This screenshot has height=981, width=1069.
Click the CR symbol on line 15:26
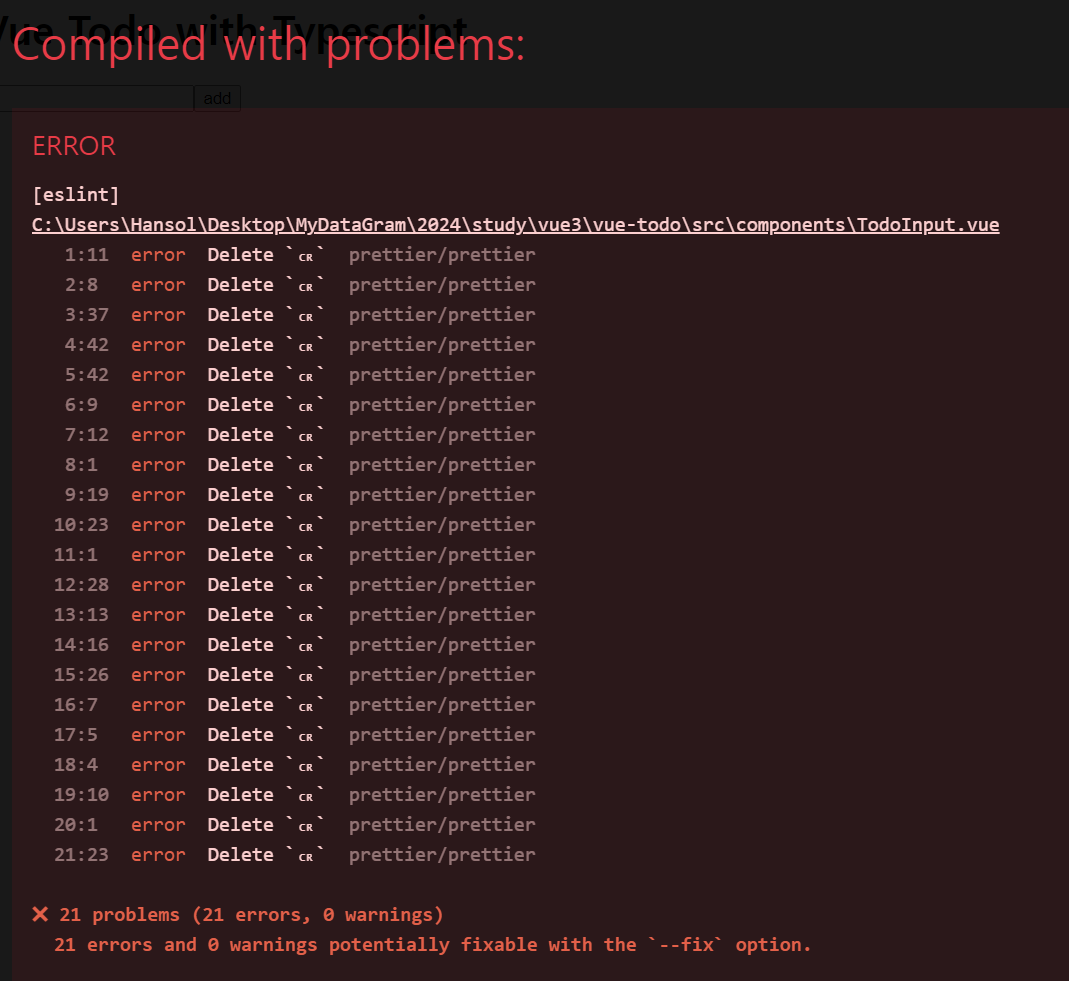point(305,678)
